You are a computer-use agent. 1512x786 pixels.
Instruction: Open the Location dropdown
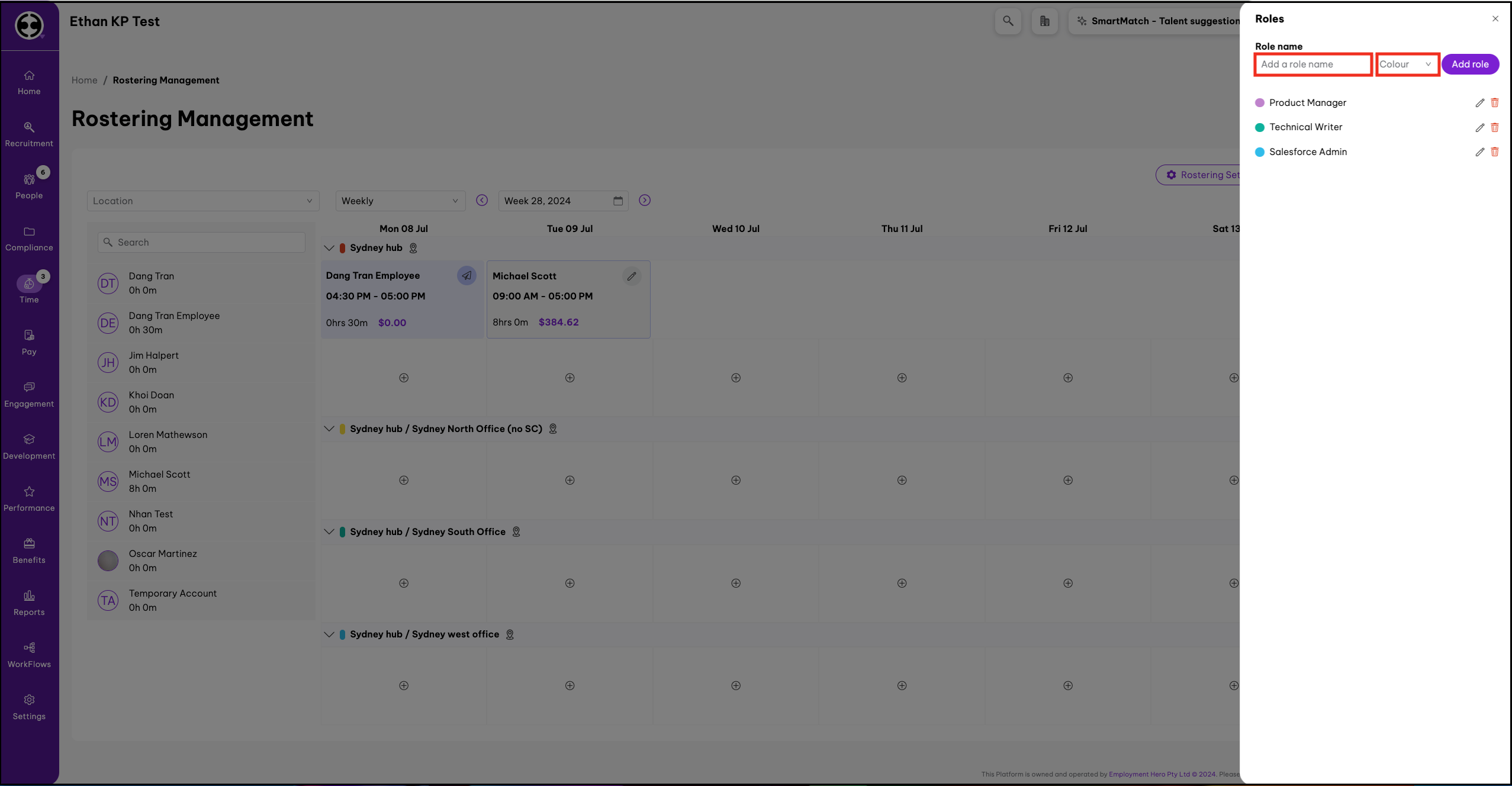tap(202, 201)
